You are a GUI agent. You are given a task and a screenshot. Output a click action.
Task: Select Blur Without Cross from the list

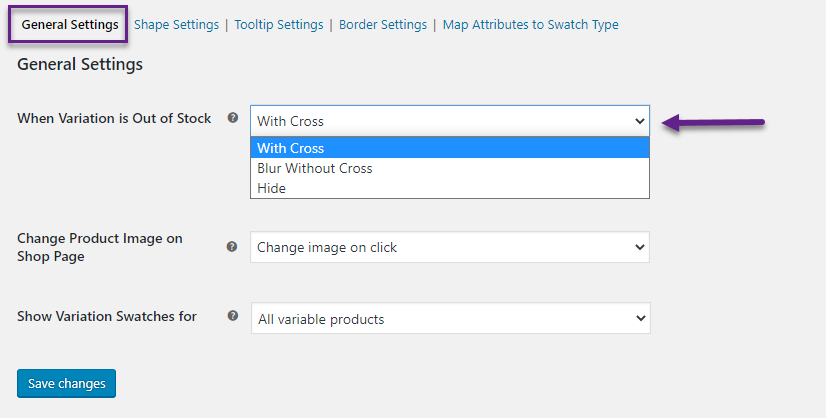[450, 168]
